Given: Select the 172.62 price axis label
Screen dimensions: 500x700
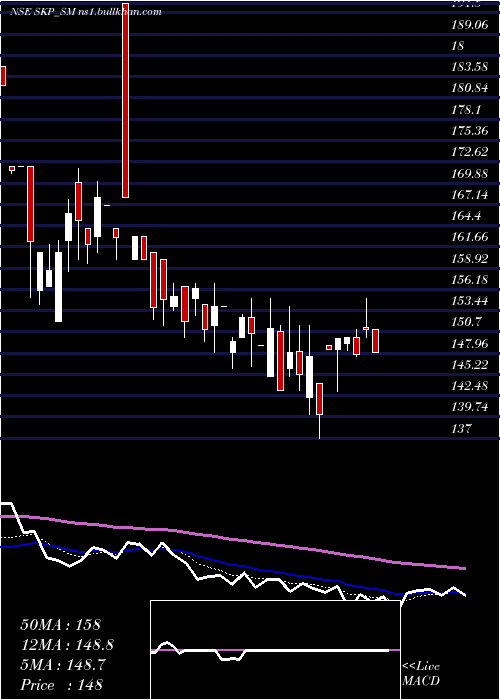Looking at the screenshot, I should (x=470, y=152).
